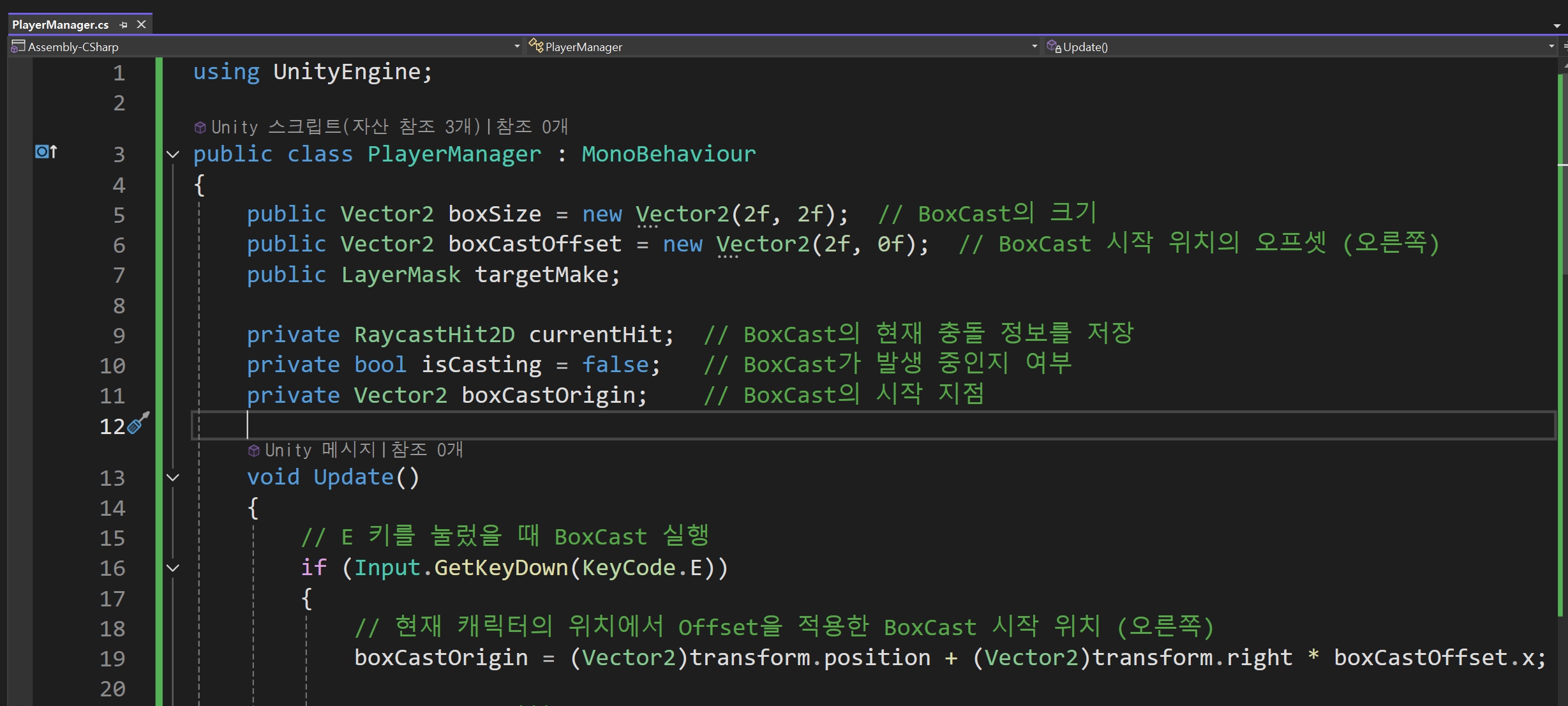
Task: Collapse the PlayerManager class outlining region
Action: click(173, 154)
